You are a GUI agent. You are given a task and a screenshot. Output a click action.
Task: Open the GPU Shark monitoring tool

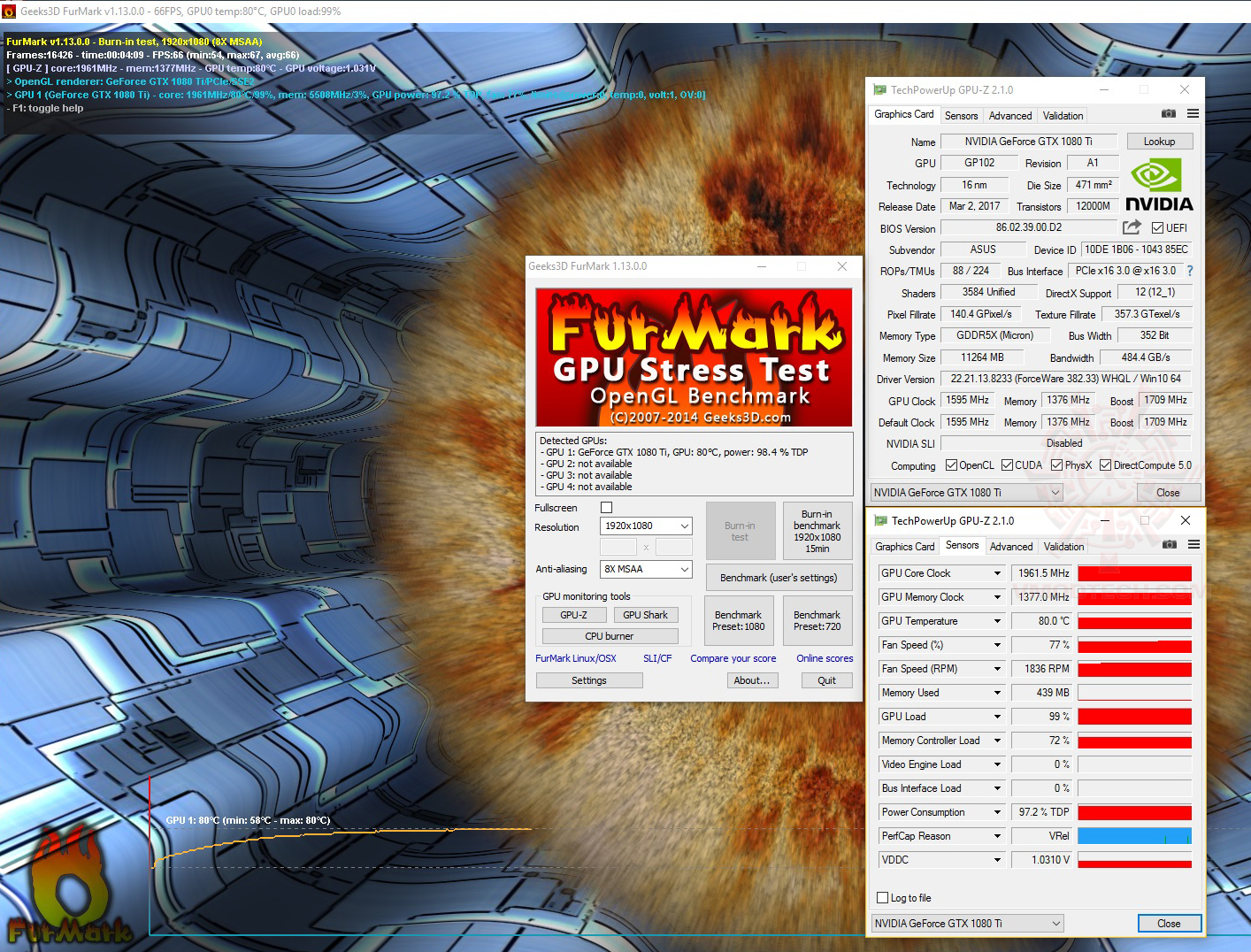coord(645,615)
